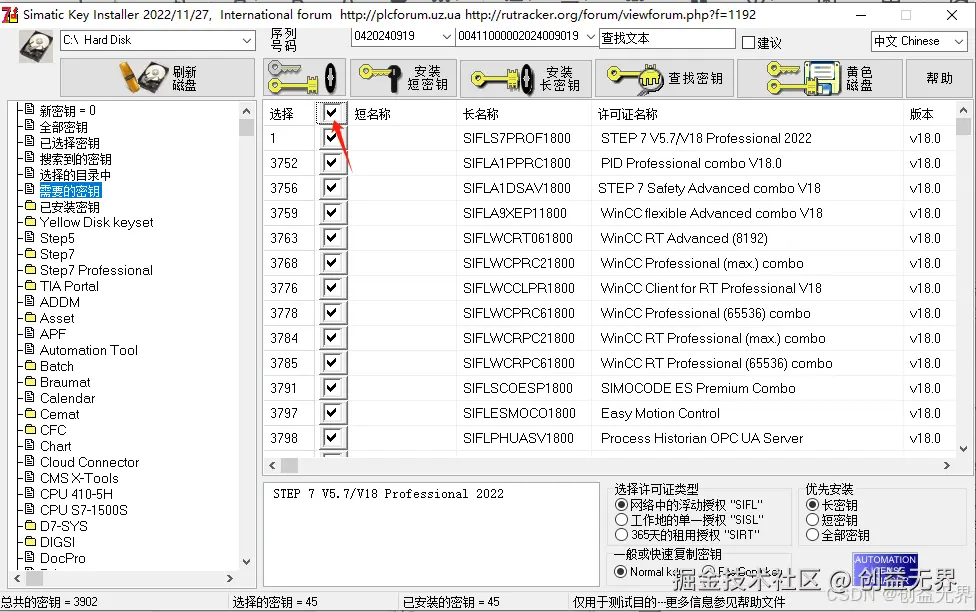Click the folder icon next to DIGSI
The image size is (976, 612).
[30, 542]
